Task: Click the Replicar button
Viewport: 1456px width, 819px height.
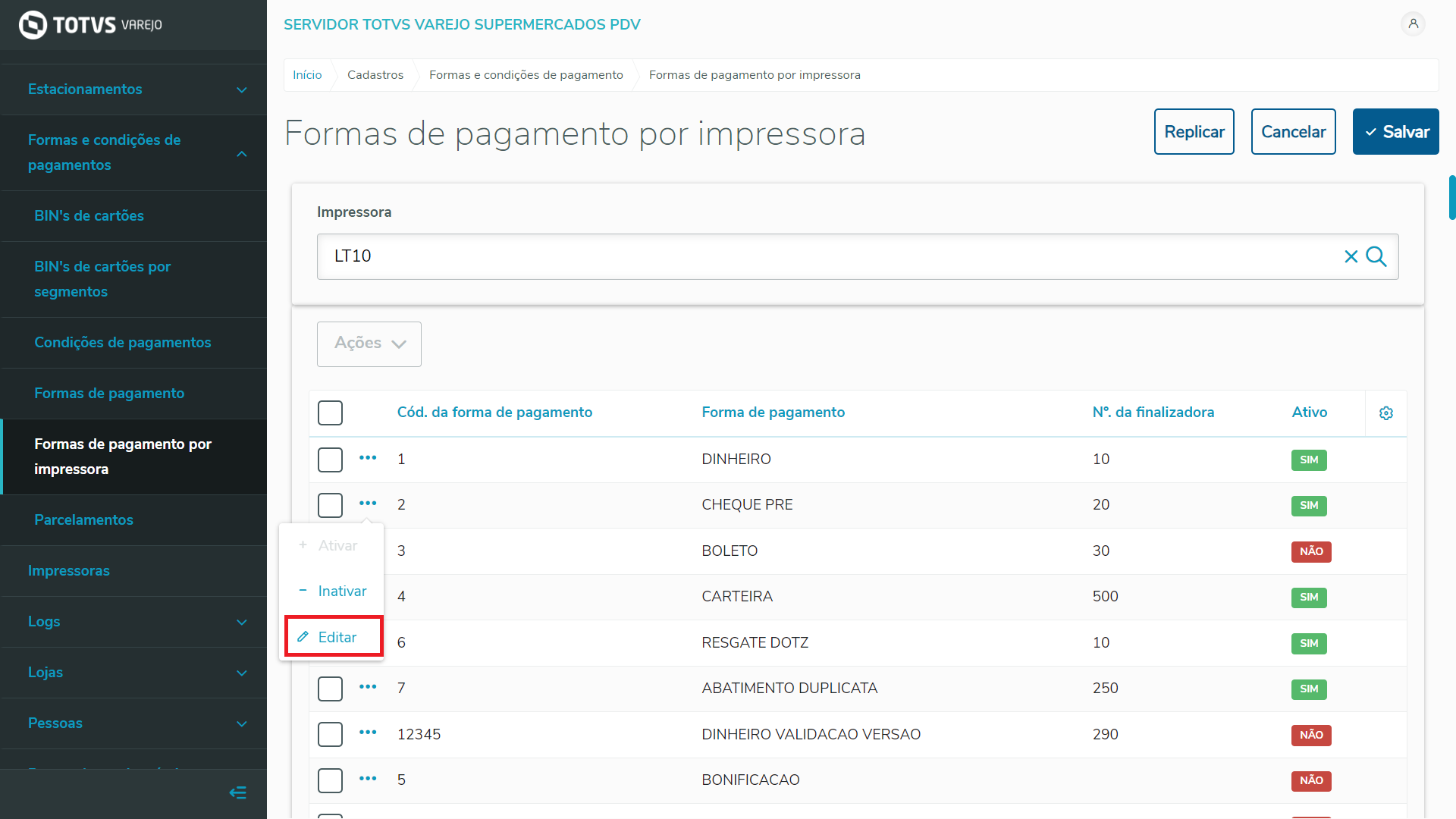Action: coord(1194,132)
